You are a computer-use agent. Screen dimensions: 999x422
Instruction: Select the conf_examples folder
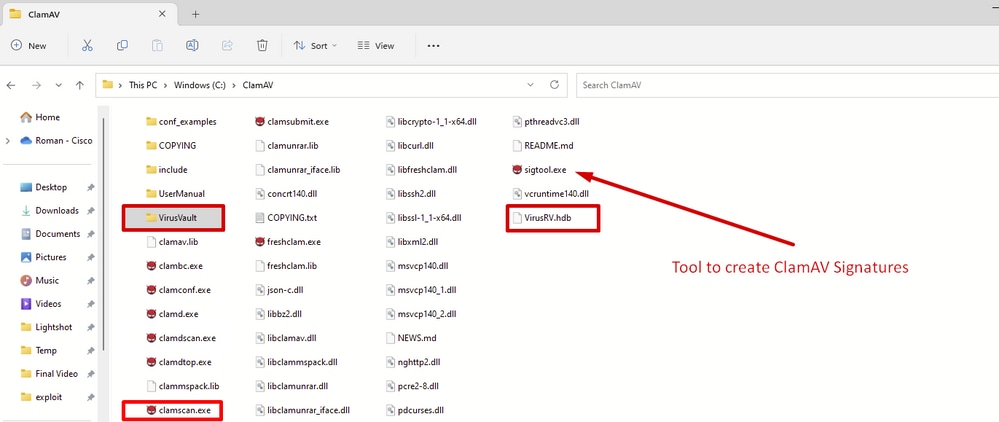coord(181,121)
